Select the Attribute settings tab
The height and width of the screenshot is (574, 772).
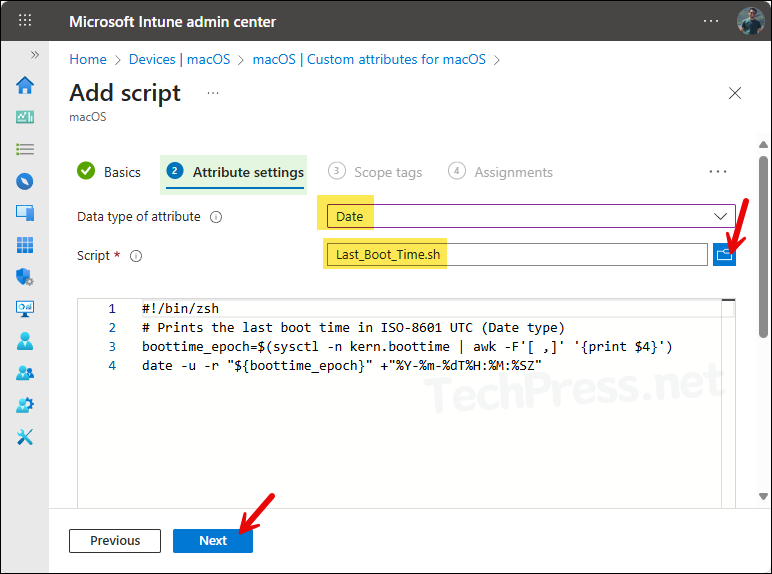[x=235, y=172]
